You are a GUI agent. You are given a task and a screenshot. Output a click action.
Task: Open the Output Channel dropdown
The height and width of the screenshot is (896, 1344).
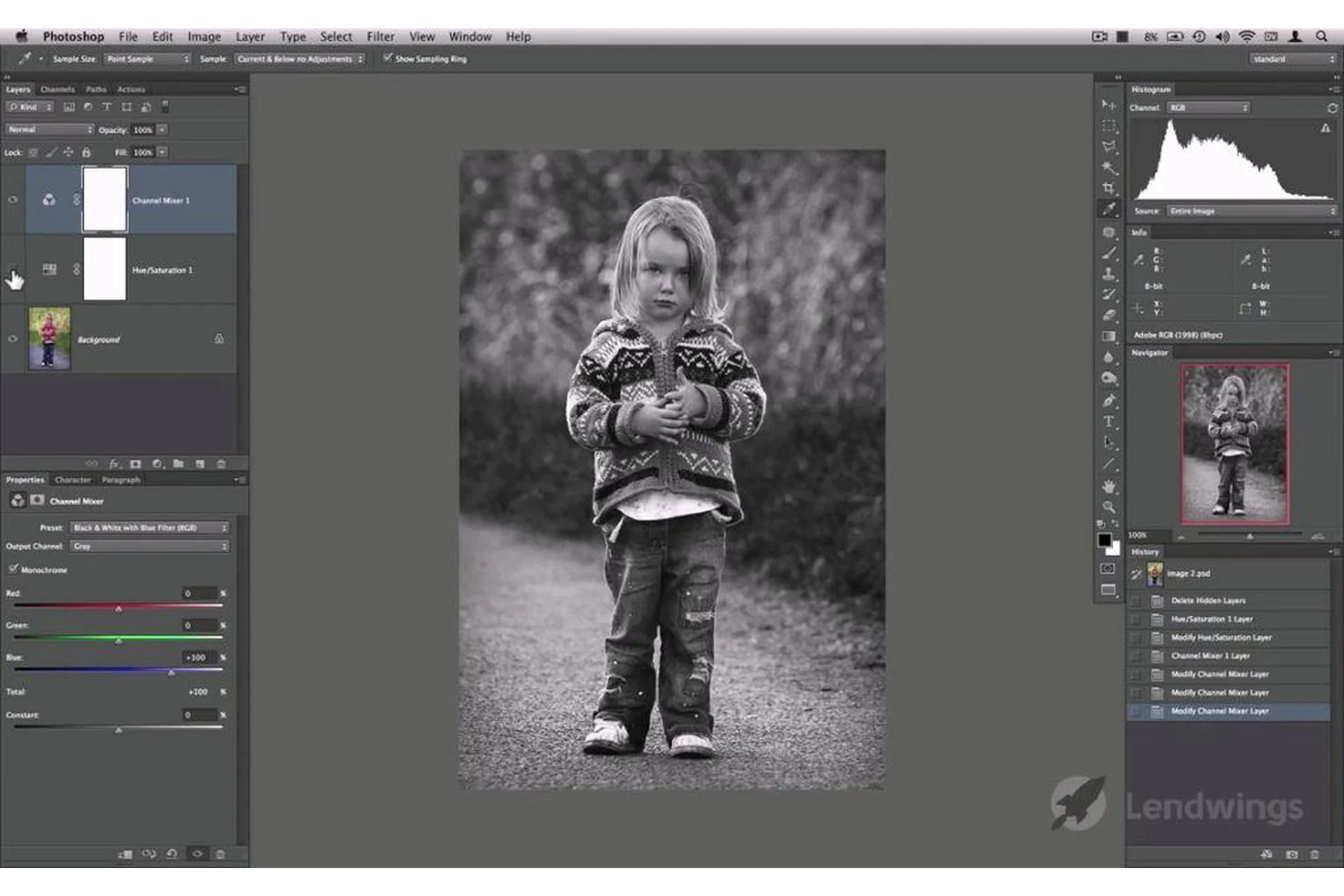150,546
